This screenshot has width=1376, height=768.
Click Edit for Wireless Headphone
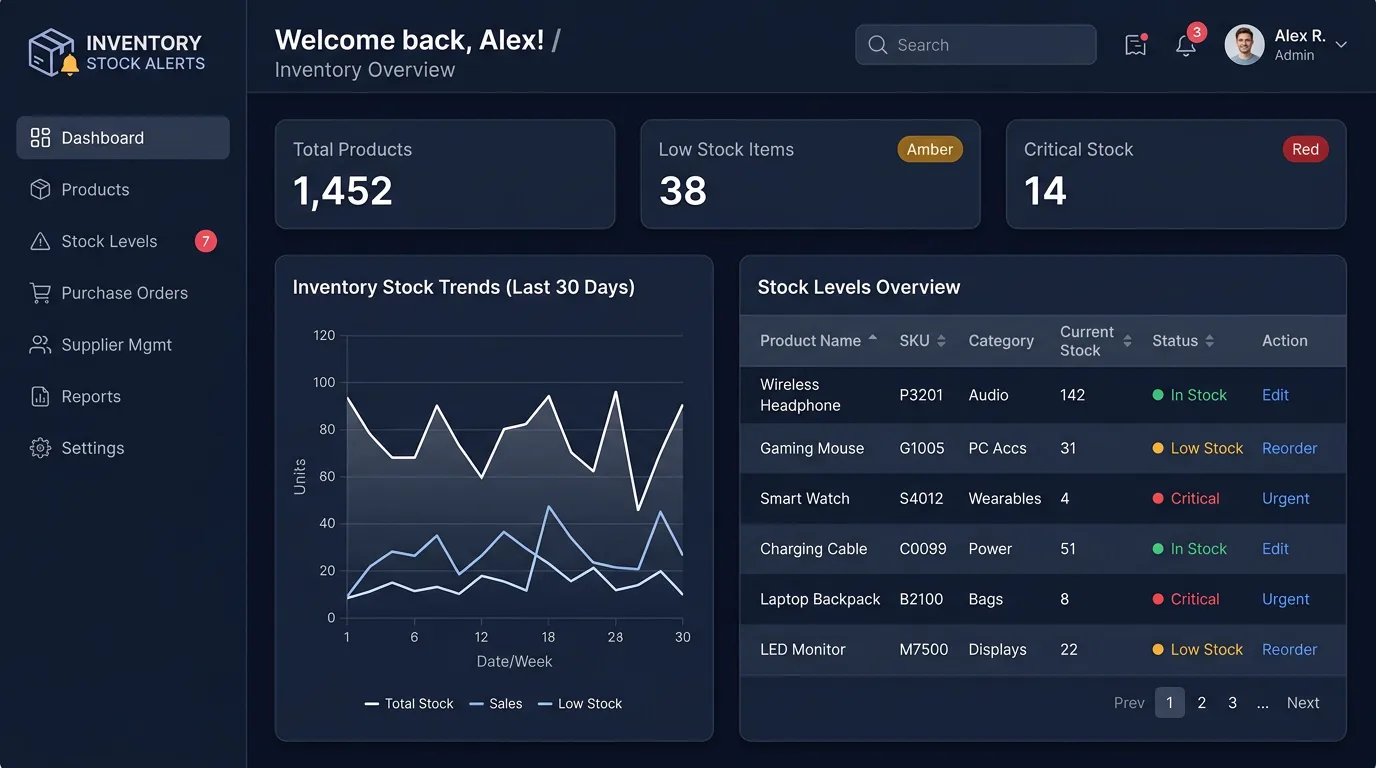tap(1275, 395)
